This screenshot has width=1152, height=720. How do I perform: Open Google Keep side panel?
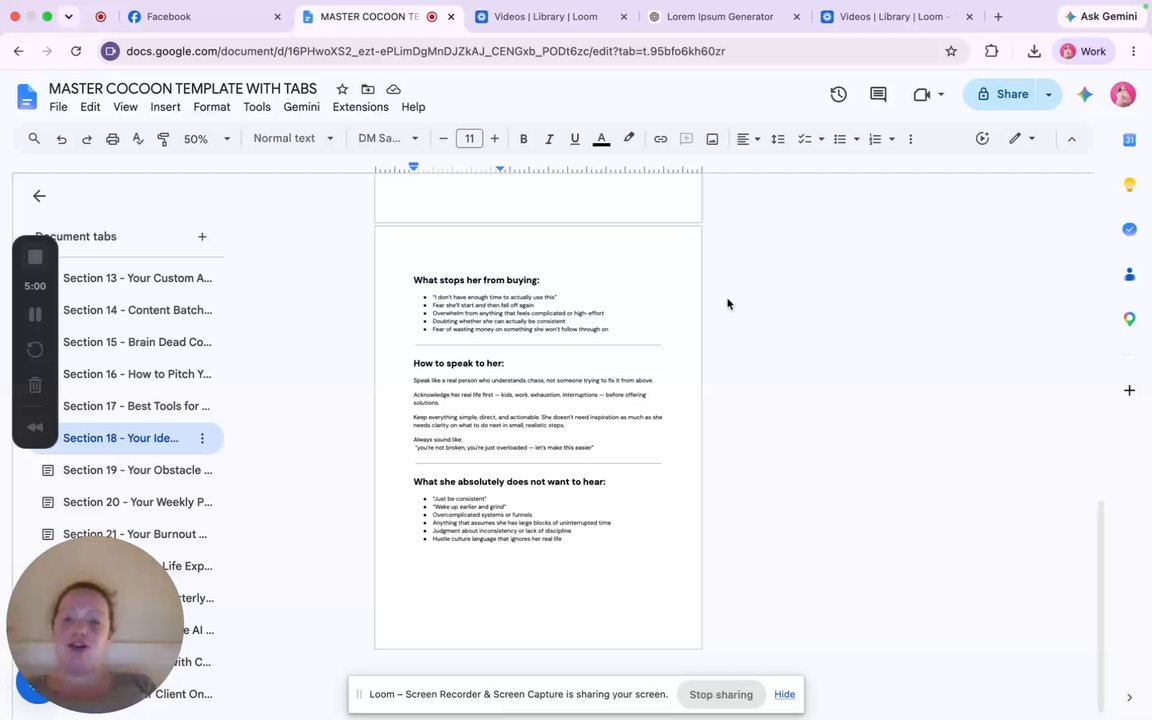click(x=1129, y=184)
